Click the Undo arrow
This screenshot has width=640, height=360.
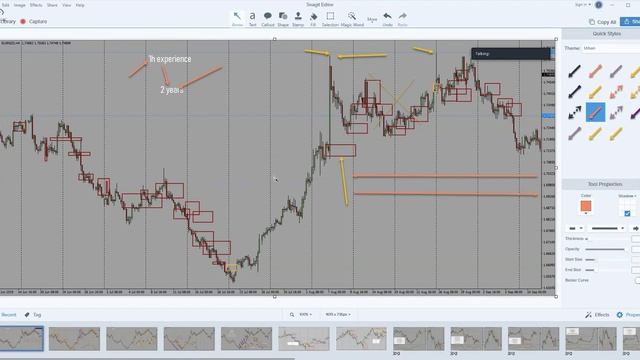point(387,19)
